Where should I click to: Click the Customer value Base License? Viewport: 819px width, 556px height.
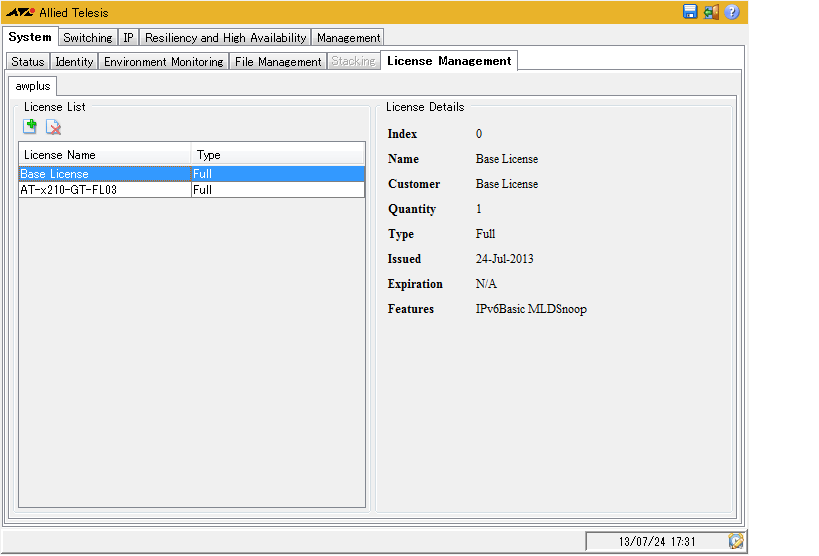pyautogui.click(x=507, y=184)
